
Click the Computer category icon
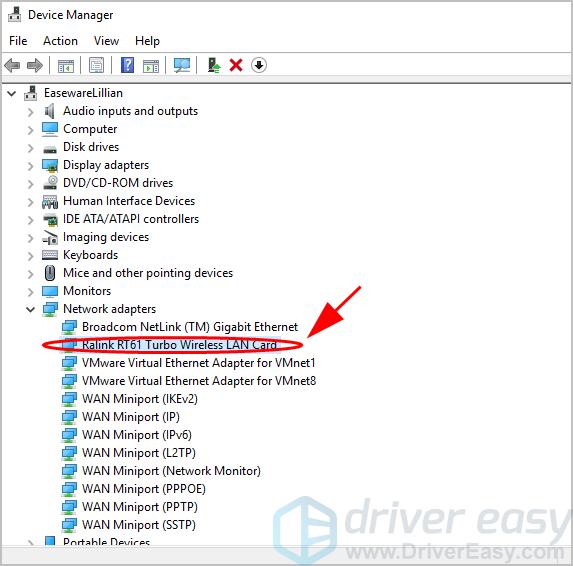pos(50,129)
